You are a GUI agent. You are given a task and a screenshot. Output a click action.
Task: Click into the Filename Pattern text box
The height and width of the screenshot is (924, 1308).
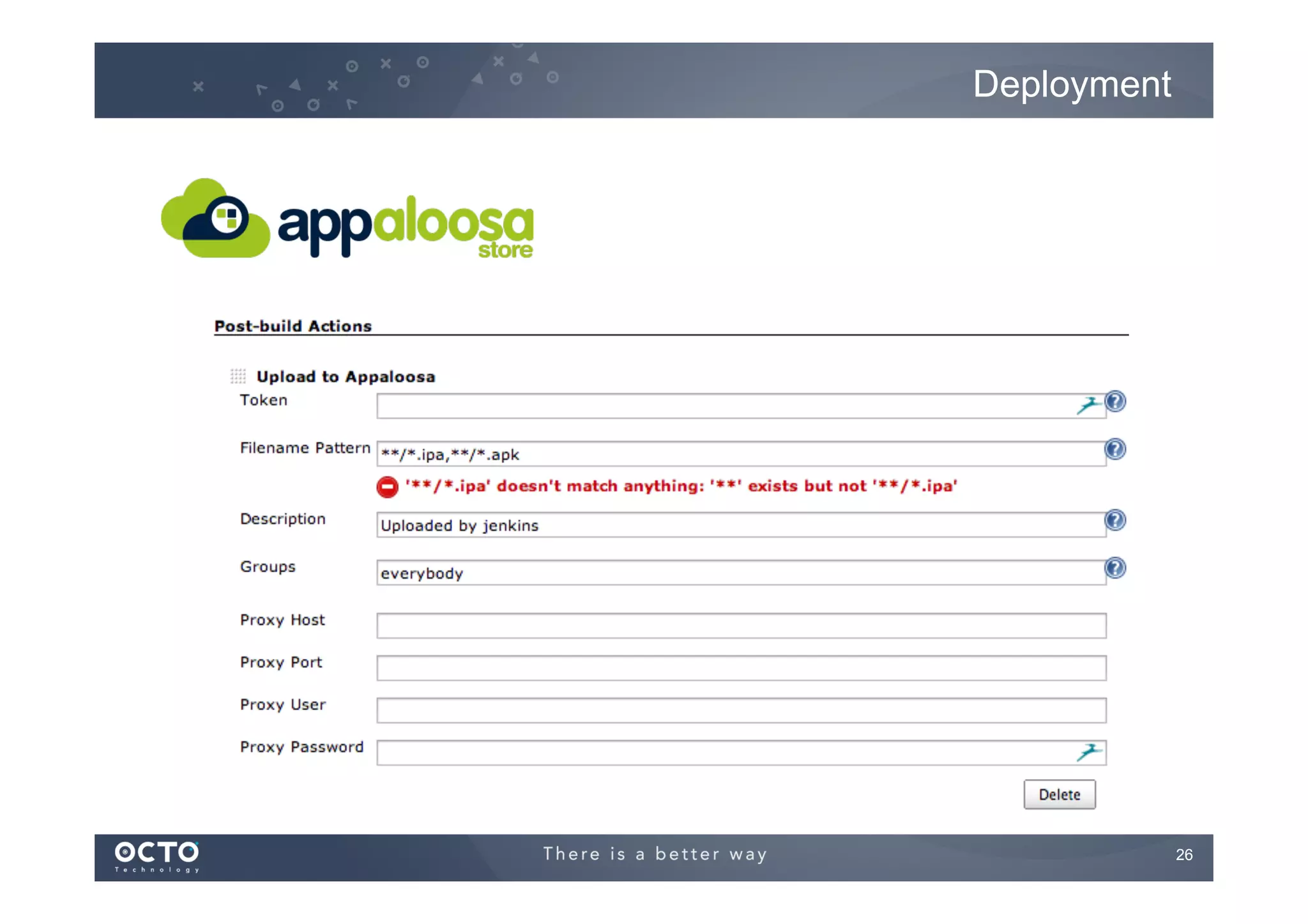tap(741, 455)
